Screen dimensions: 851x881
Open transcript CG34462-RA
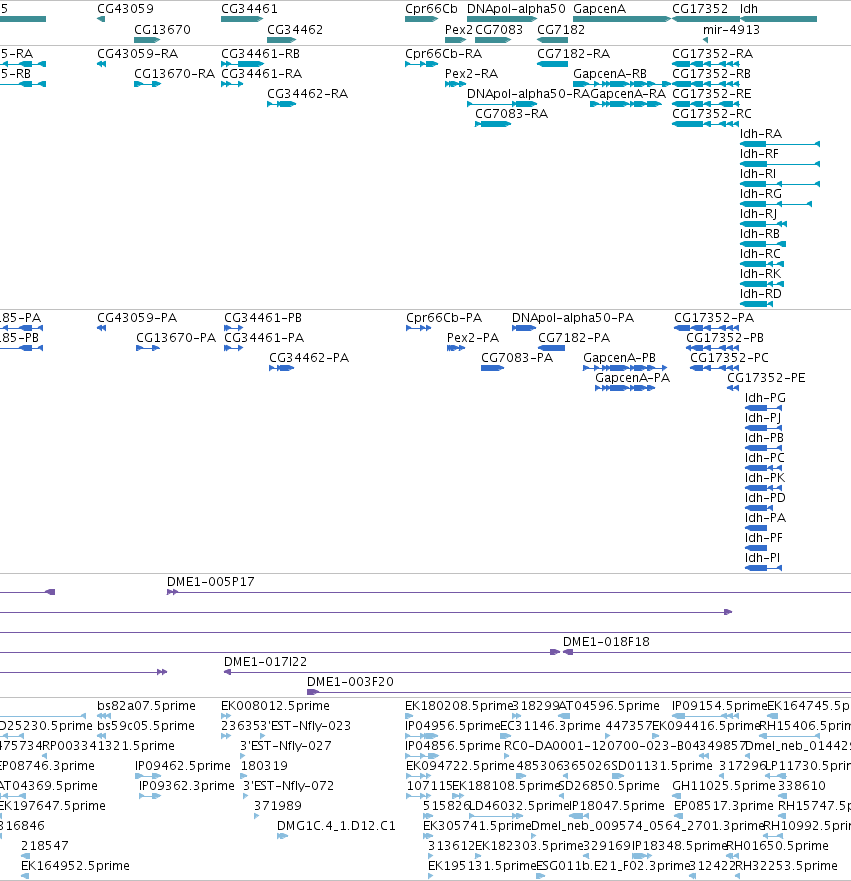[307, 94]
